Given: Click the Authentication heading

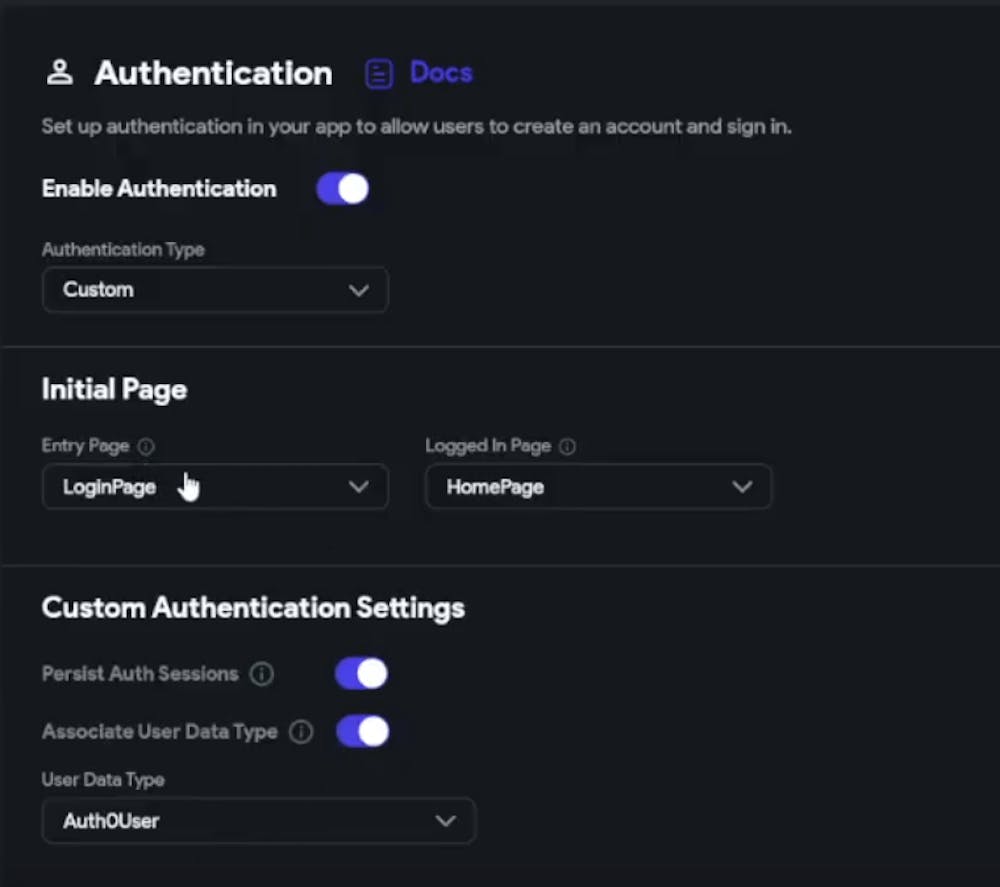Looking at the screenshot, I should (x=213, y=72).
